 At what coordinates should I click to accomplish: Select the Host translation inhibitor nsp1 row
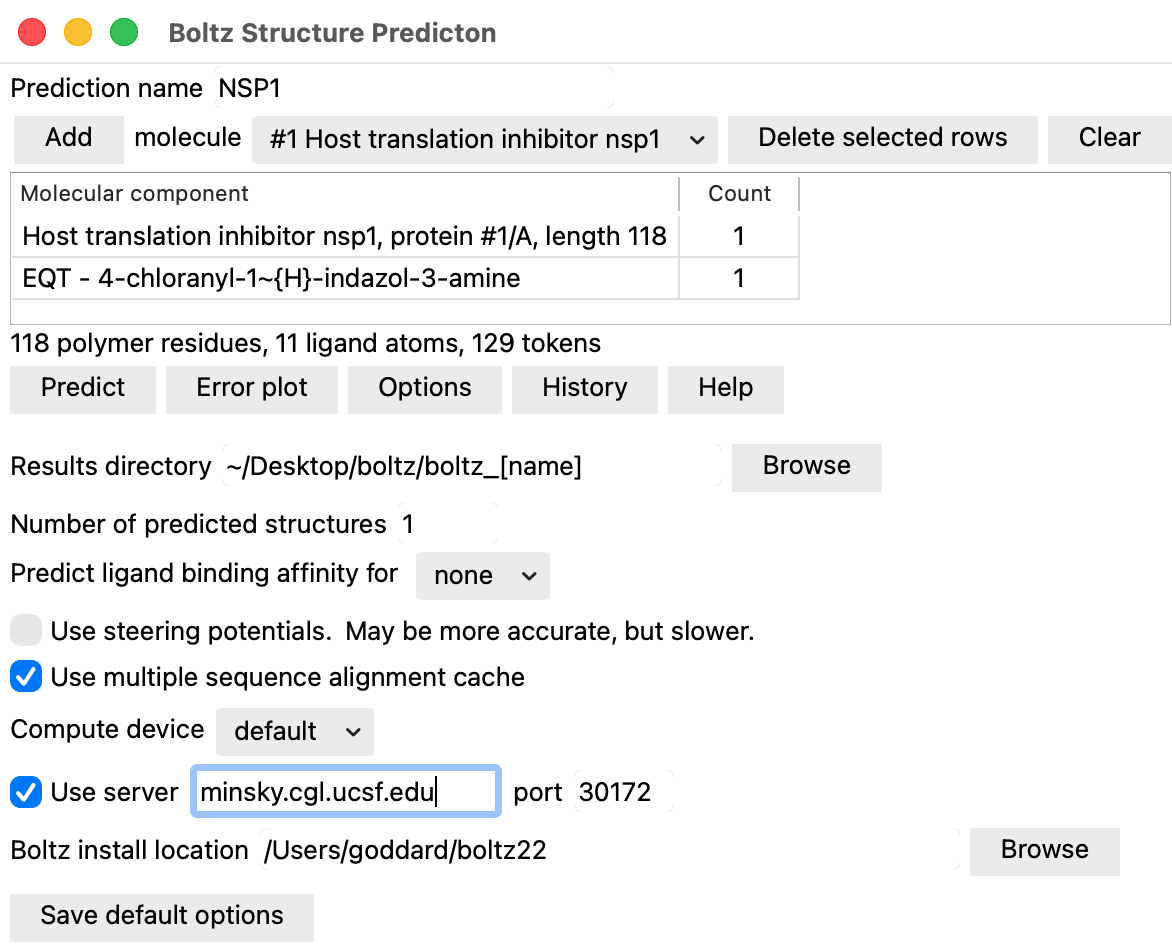(344, 237)
